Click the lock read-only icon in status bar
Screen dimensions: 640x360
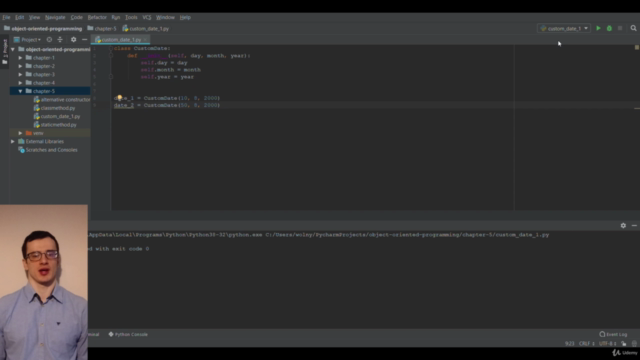pyautogui.click(x=624, y=343)
